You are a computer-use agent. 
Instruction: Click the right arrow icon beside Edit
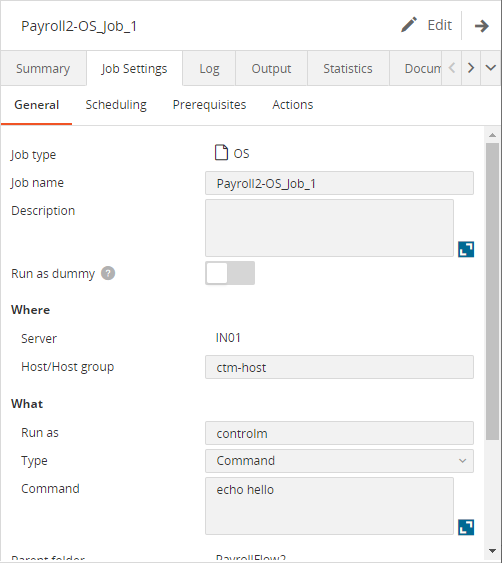pyautogui.click(x=482, y=25)
